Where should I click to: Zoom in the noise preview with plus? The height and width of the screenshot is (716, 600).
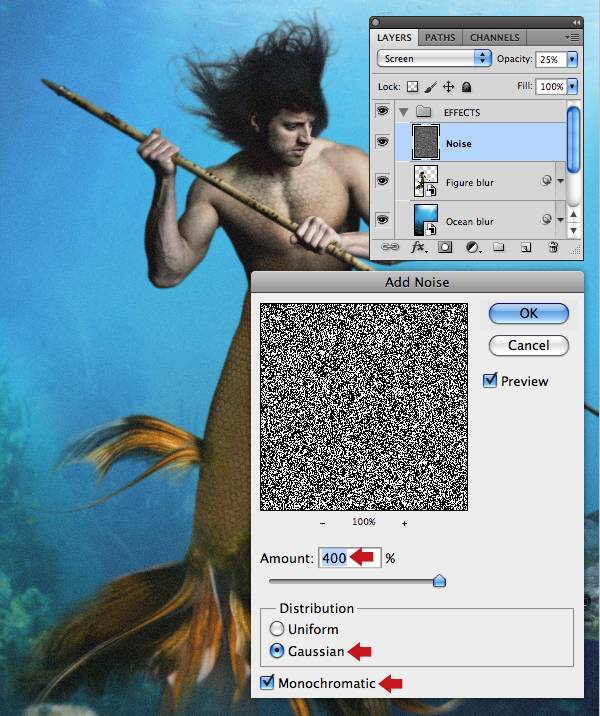click(x=404, y=523)
